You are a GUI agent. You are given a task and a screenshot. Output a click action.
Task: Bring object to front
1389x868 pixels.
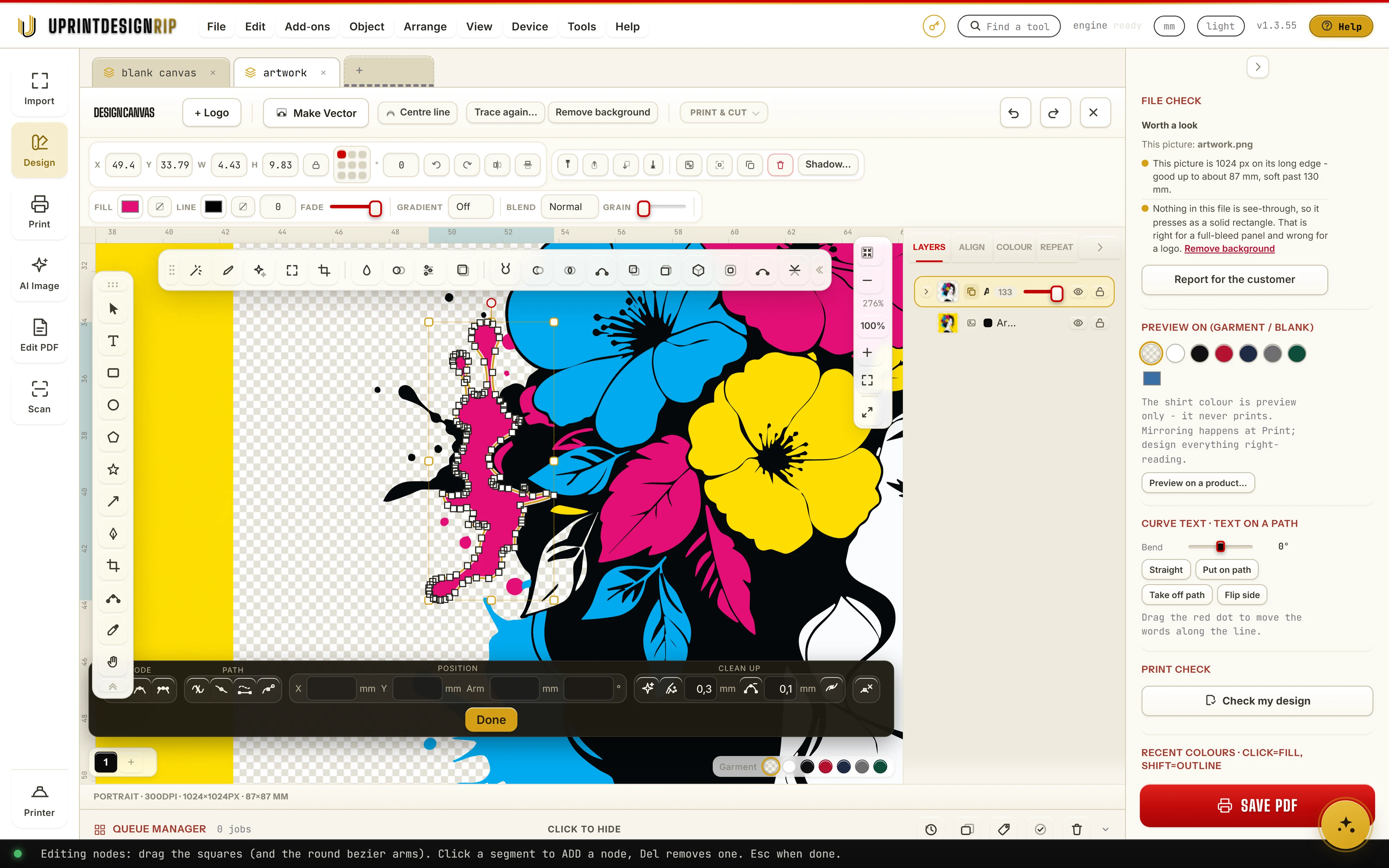(x=567, y=165)
